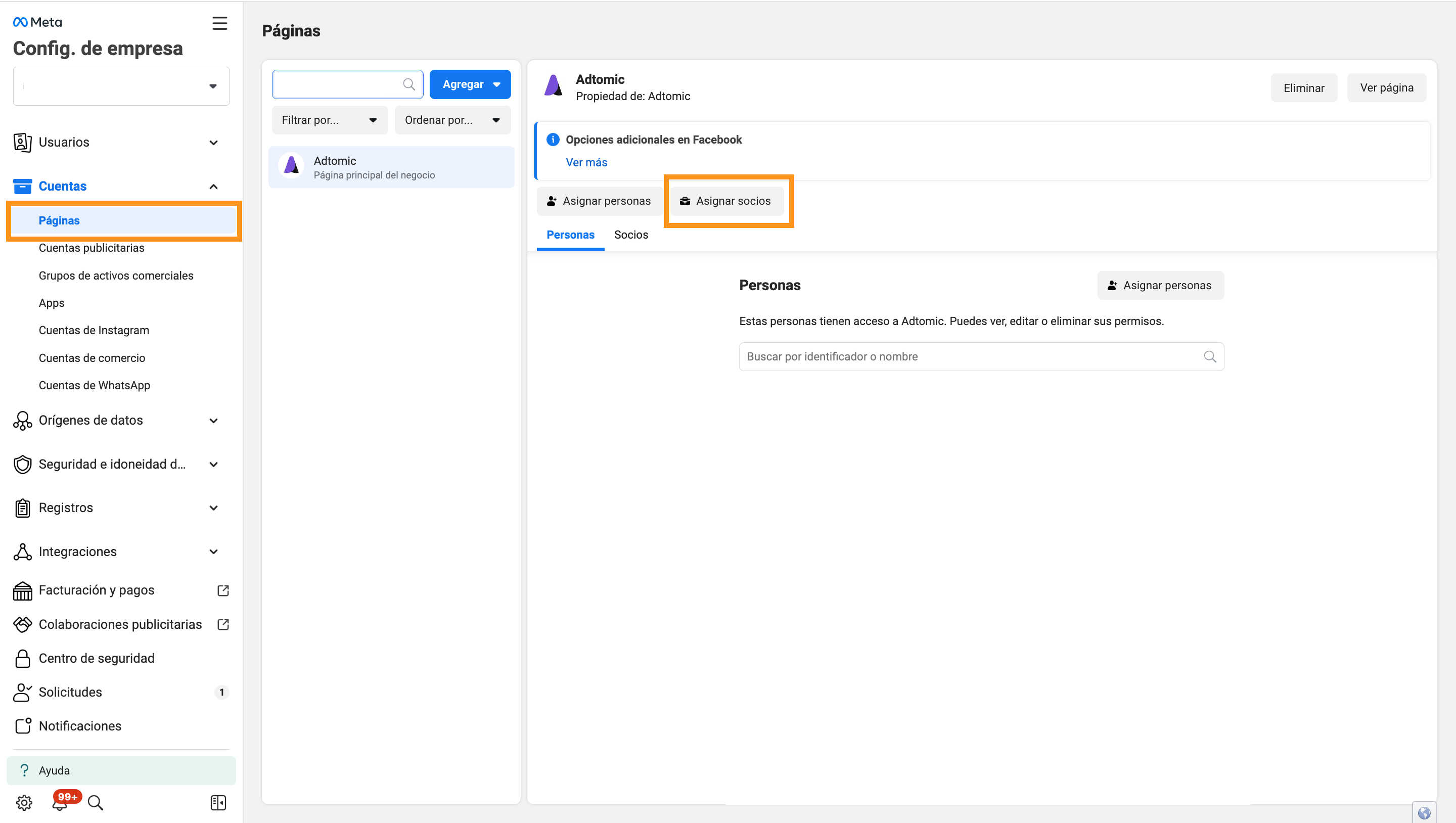
Task: Click the pages list search field
Action: pyautogui.click(x=348, y=85)
